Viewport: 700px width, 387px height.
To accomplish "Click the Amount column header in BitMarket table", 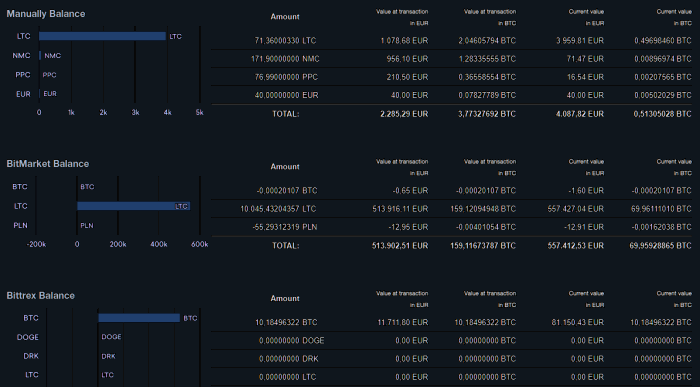I will tap(285, 166).
